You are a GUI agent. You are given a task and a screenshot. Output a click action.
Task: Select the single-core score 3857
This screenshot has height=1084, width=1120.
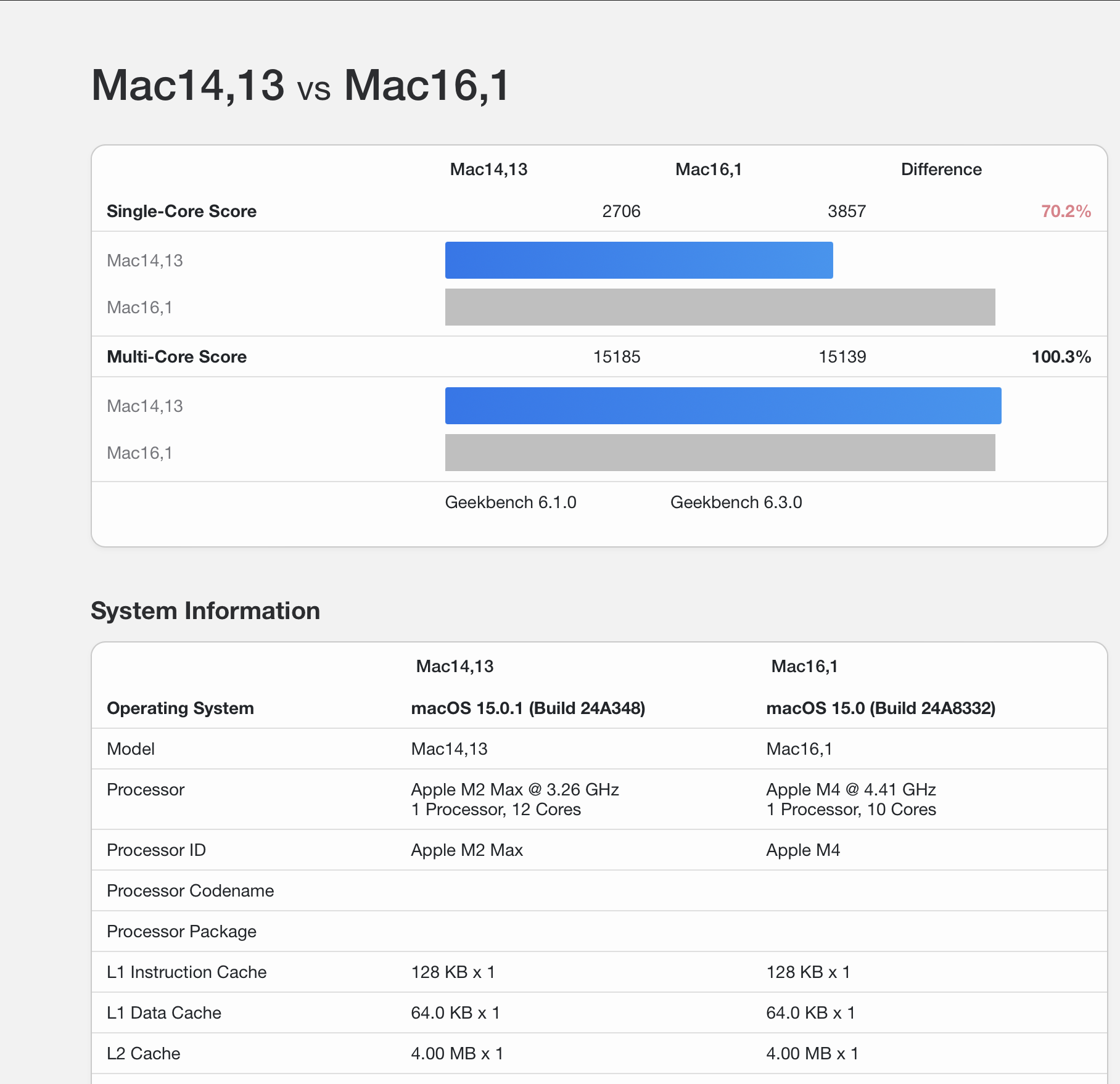(x=847, y=211)
